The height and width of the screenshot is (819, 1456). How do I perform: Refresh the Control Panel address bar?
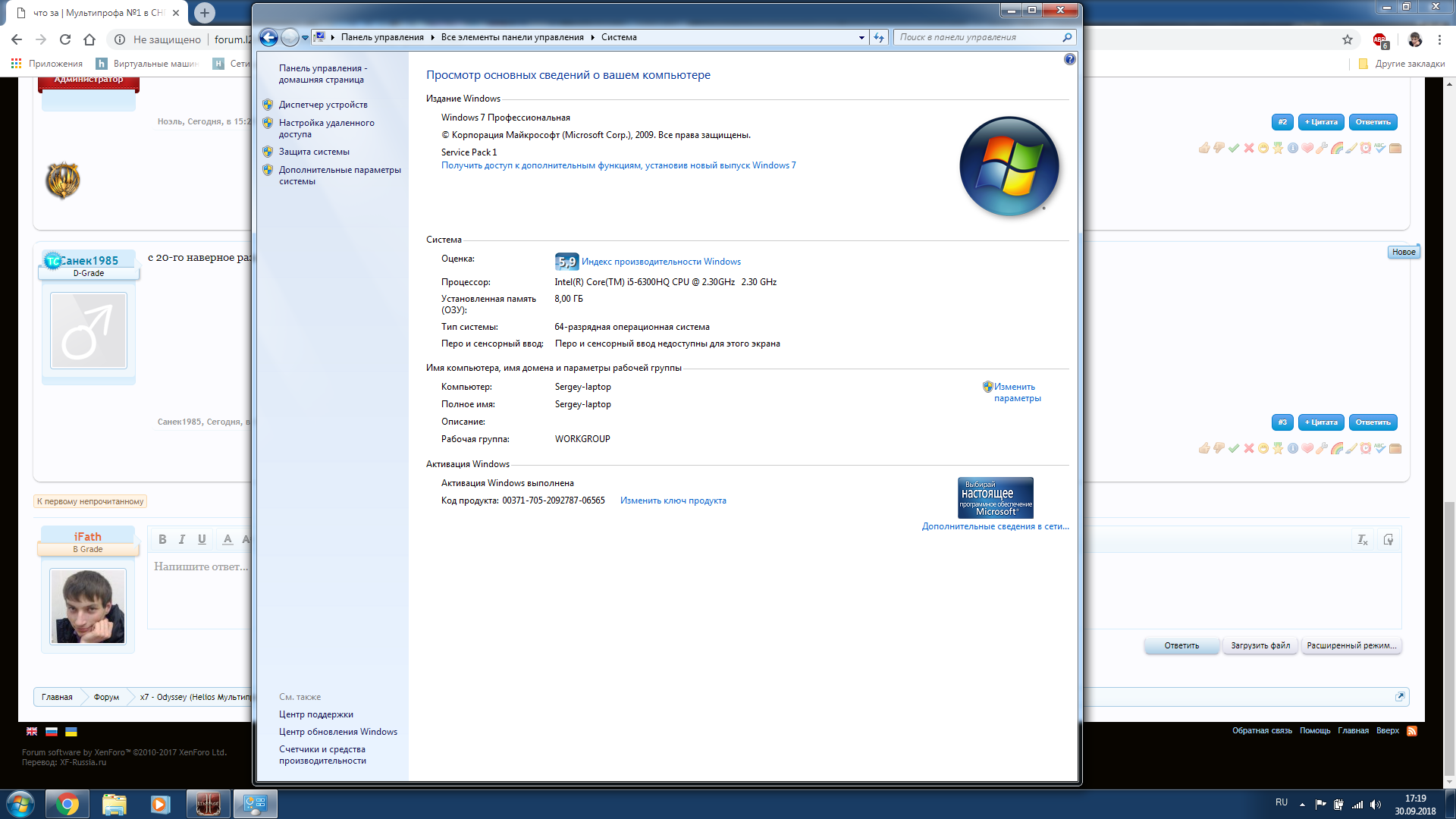click(879, 37)
